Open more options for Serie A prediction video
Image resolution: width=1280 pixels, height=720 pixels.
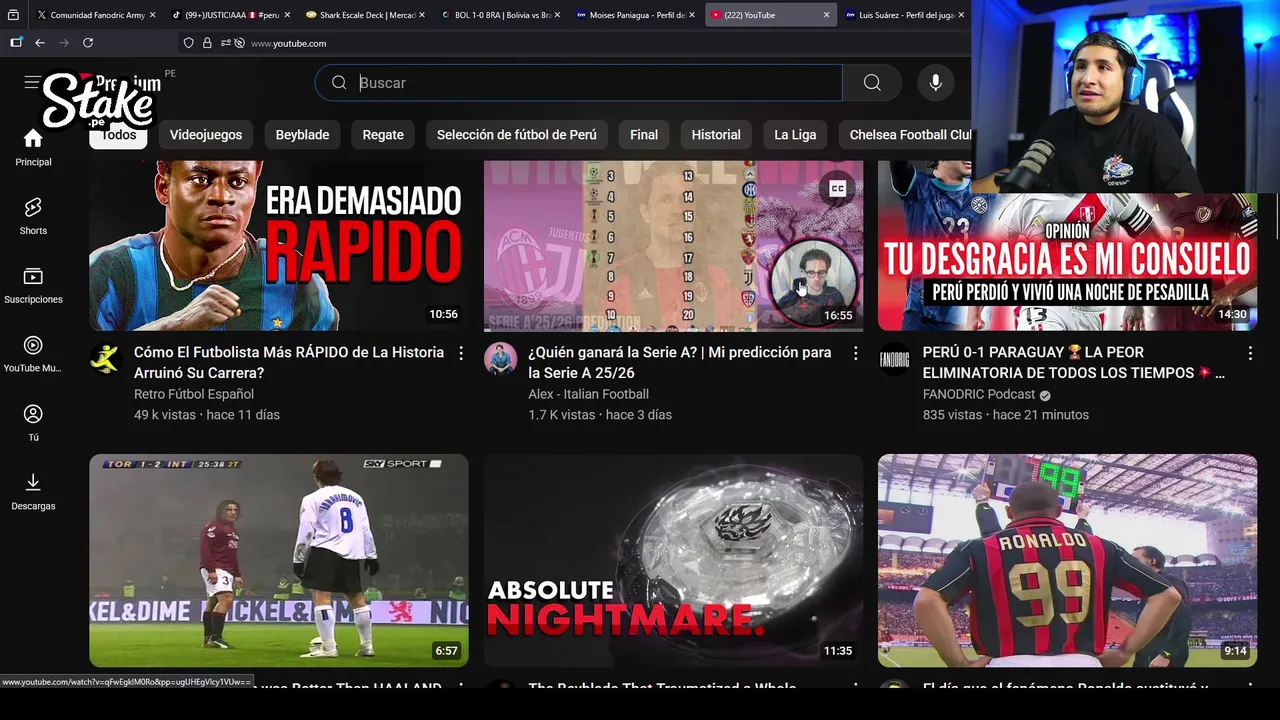855,353
